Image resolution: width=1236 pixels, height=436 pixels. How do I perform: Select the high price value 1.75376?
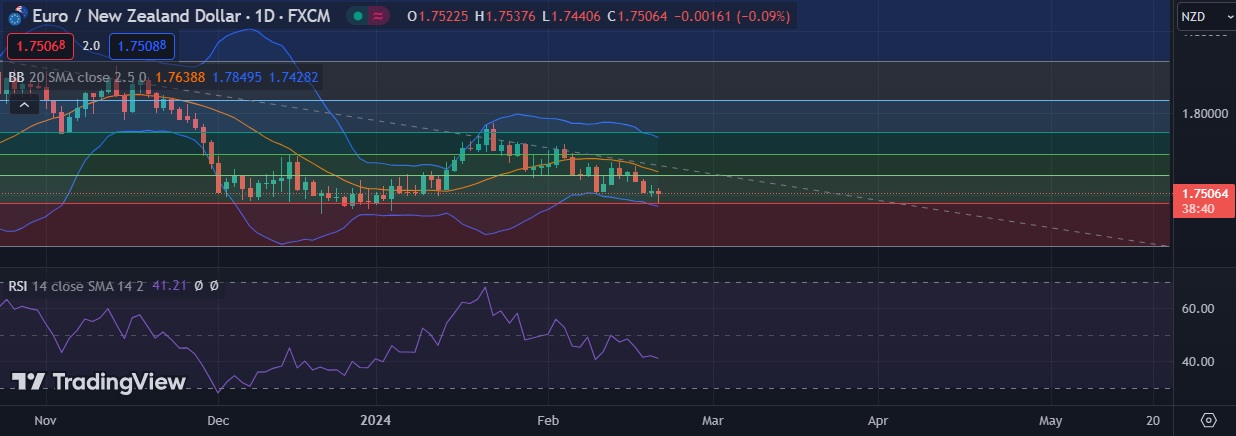512,16
